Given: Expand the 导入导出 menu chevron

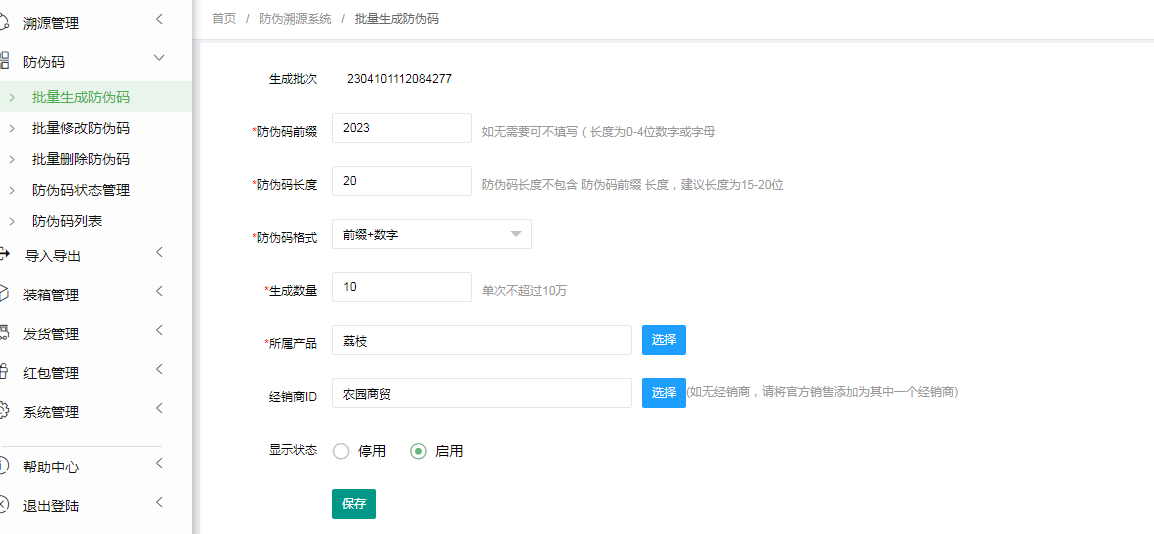Looking at the screenshot, I should pyautogui.click(x=159, y=253).
